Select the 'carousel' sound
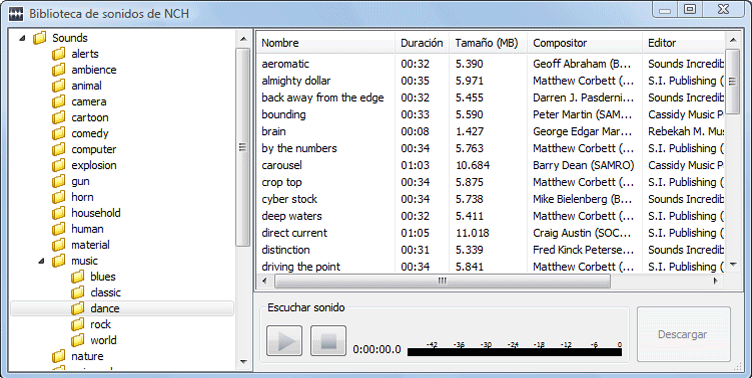The width and height of the screenshot is (752, 378). [491, 165]
